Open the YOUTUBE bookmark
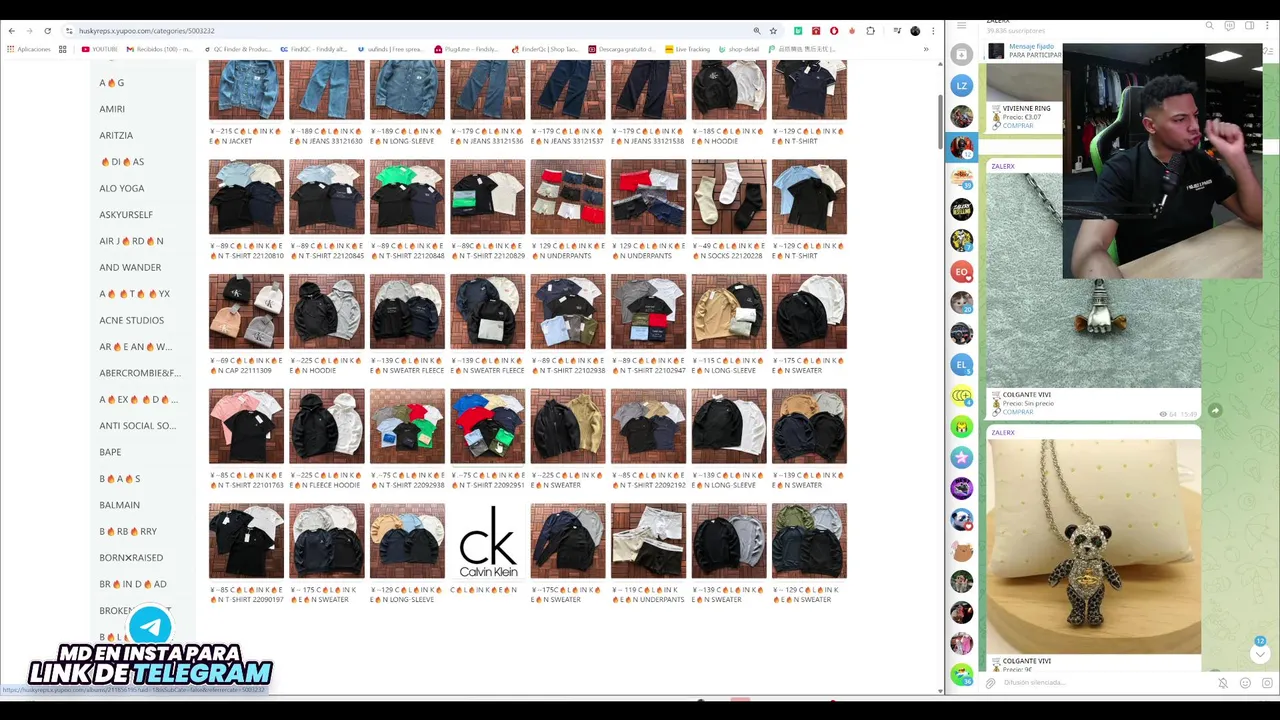Image resolution: width=1280 pixels, height=720 pixels. (100, 49)
